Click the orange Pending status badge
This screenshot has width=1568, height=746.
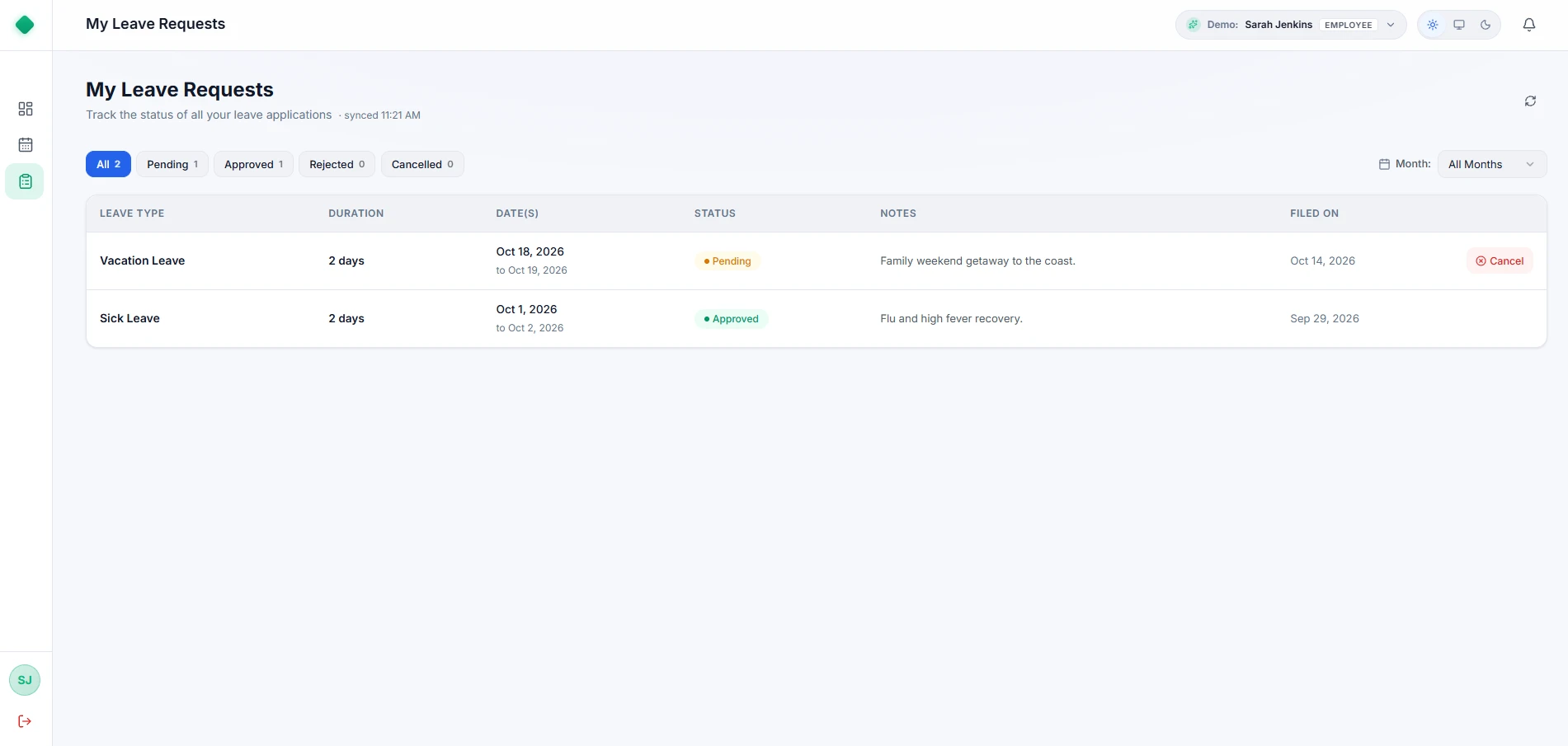727,261
